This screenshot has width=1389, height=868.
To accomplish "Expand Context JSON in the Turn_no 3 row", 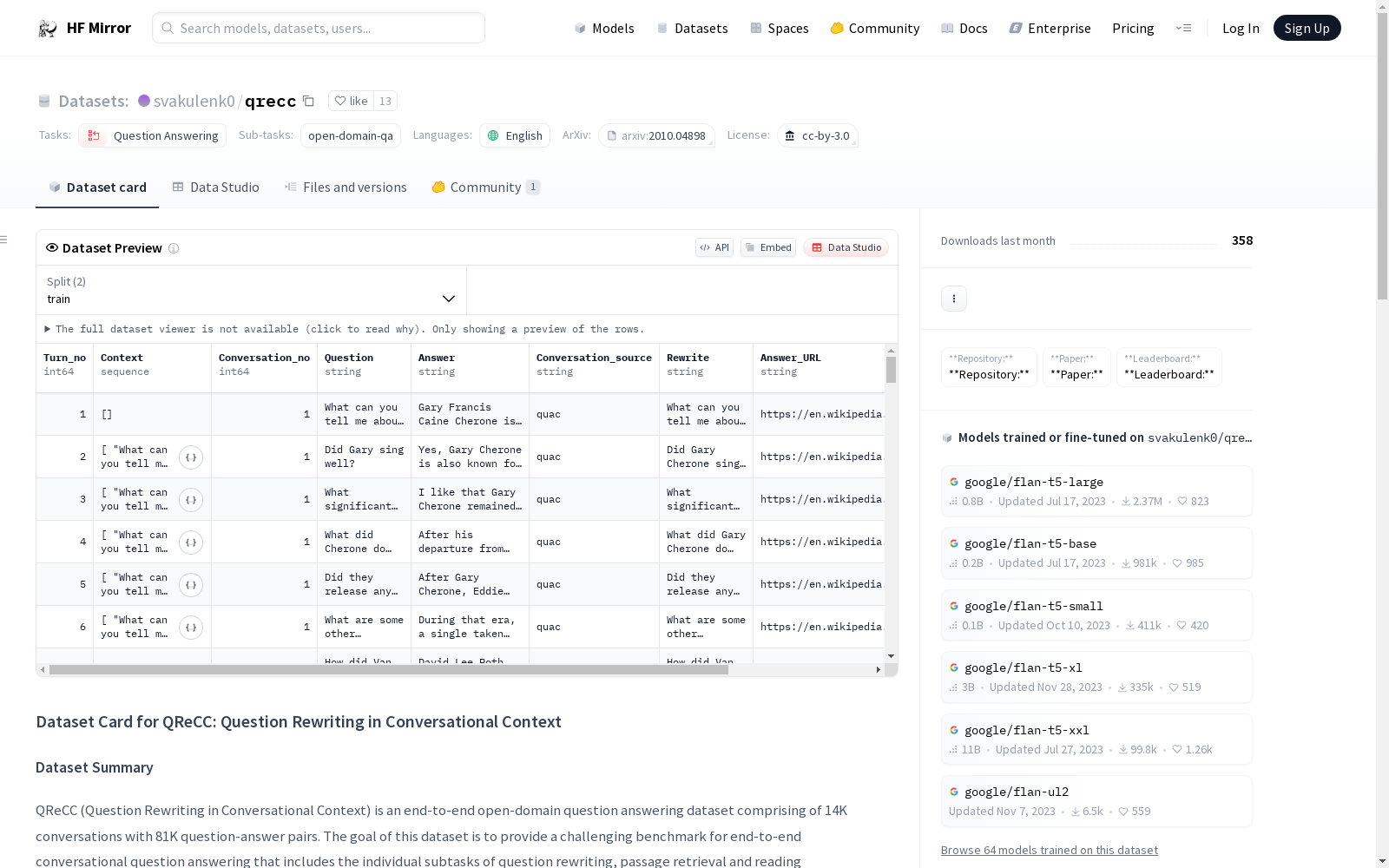I will (191, 499).
